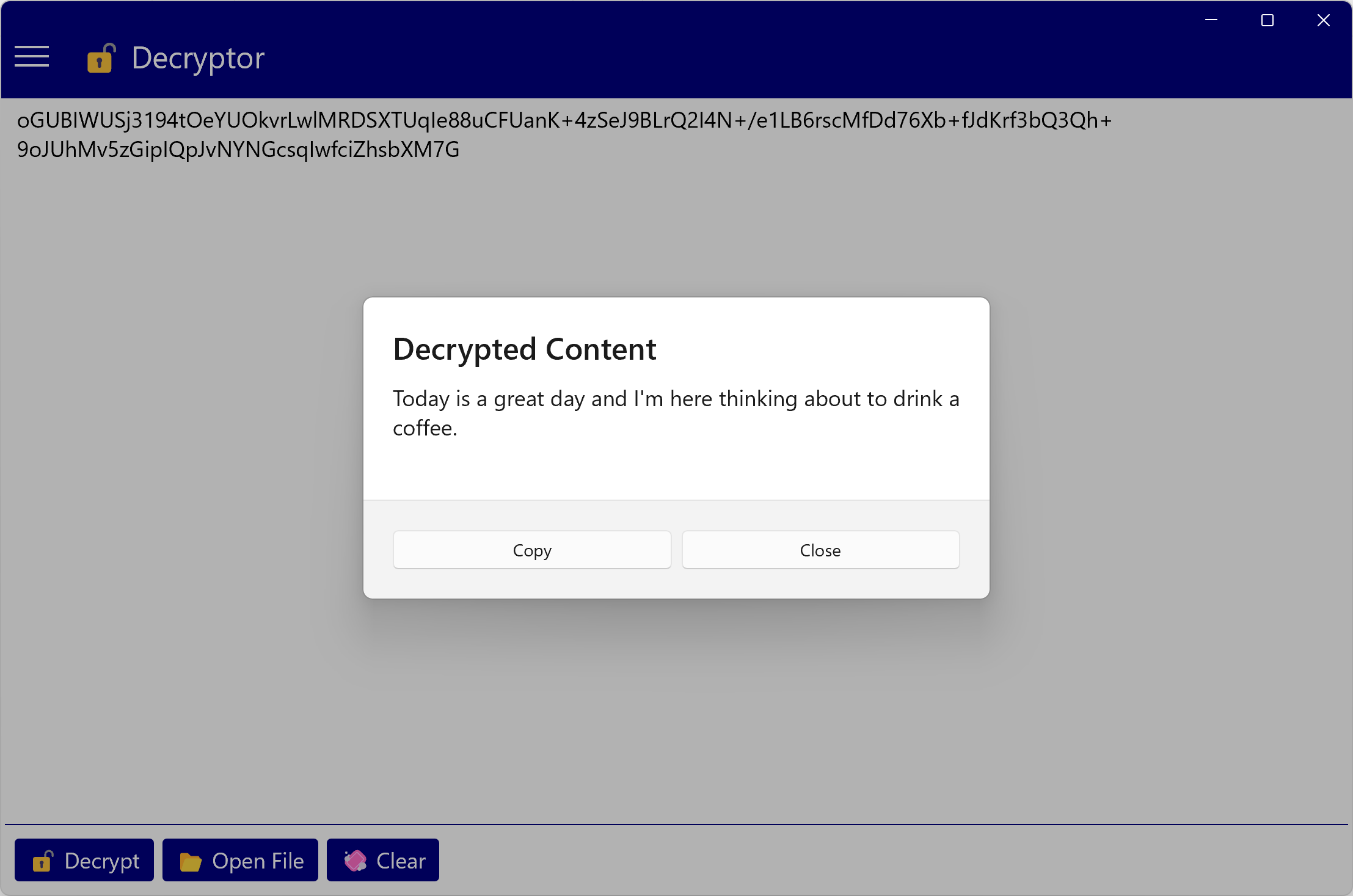Select the decrypted coffee message text

point(676,413)
